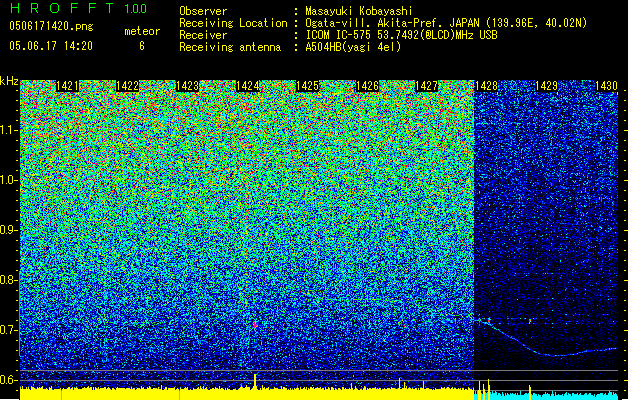629x400 pixels.
Task: Click the 1425 time marker
Action: click(307, 86)
